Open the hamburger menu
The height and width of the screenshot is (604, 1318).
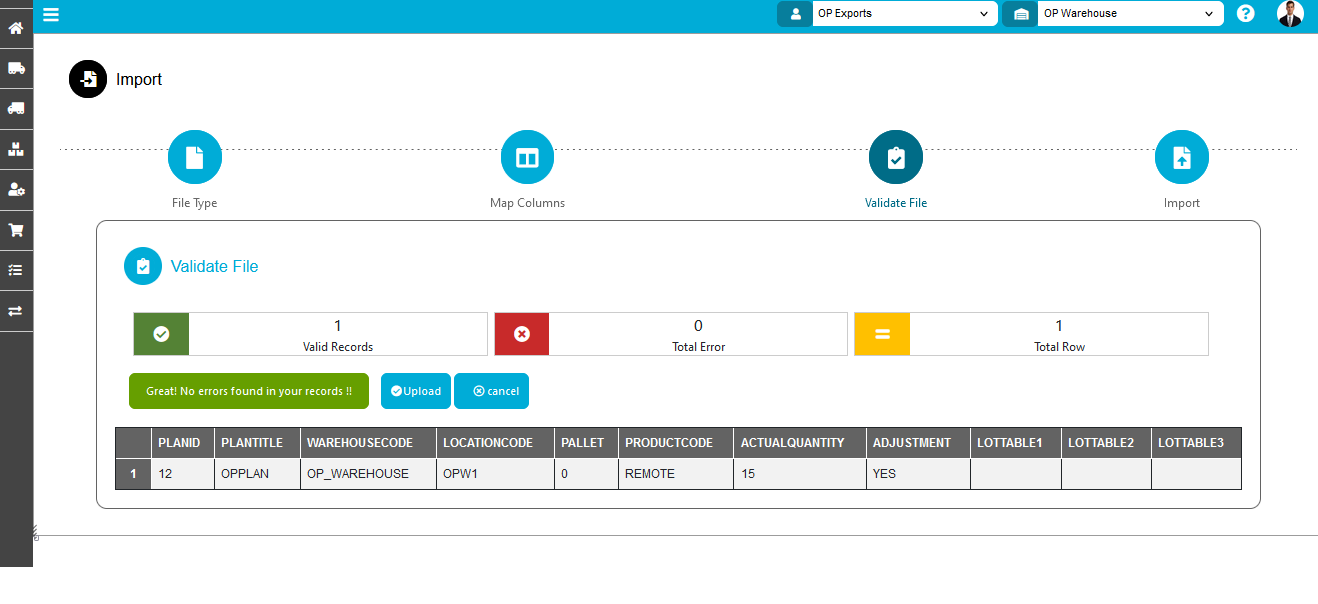pos(51,15)
